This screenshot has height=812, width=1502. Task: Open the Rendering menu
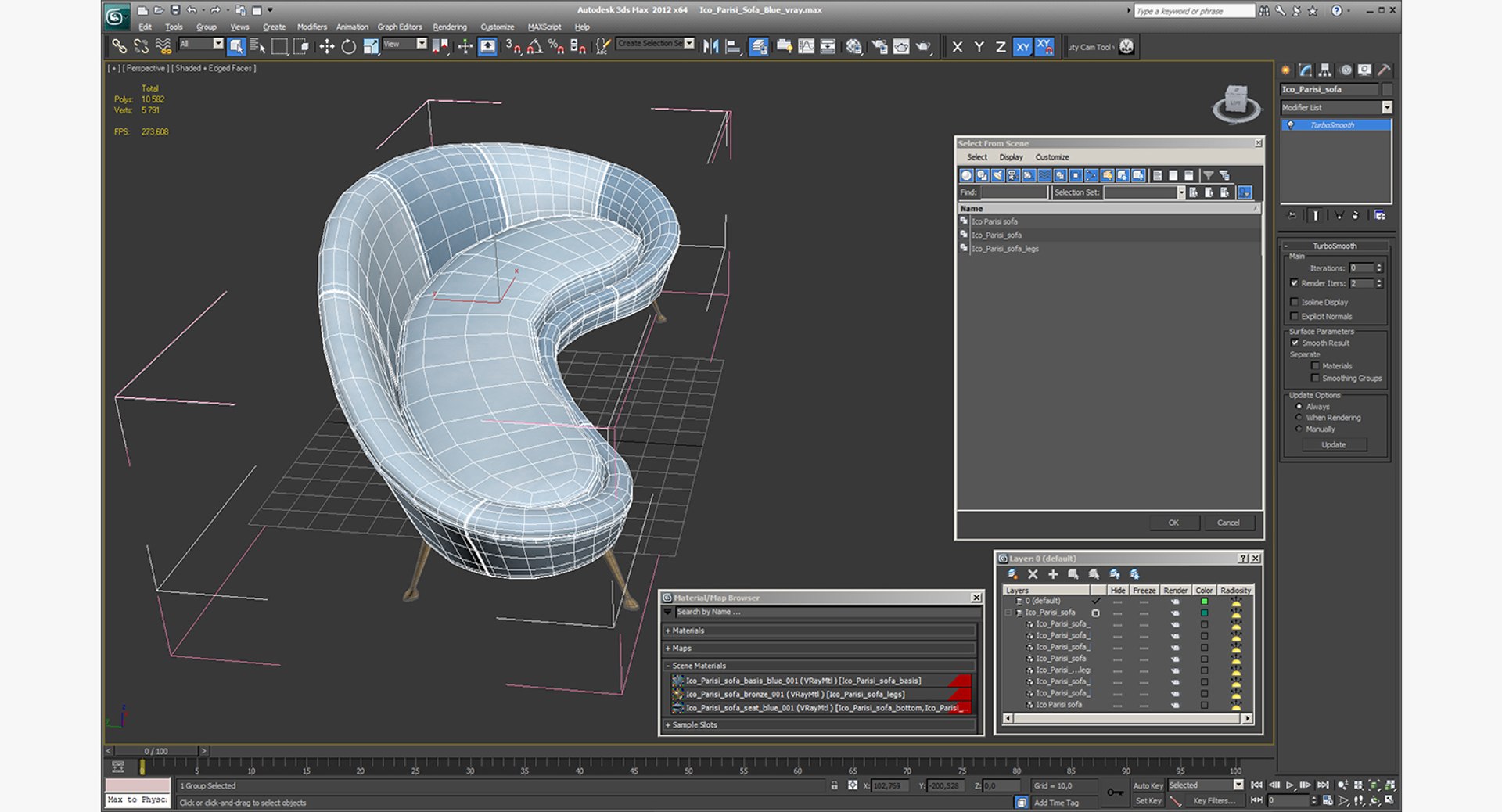click(x=449, y=27)
